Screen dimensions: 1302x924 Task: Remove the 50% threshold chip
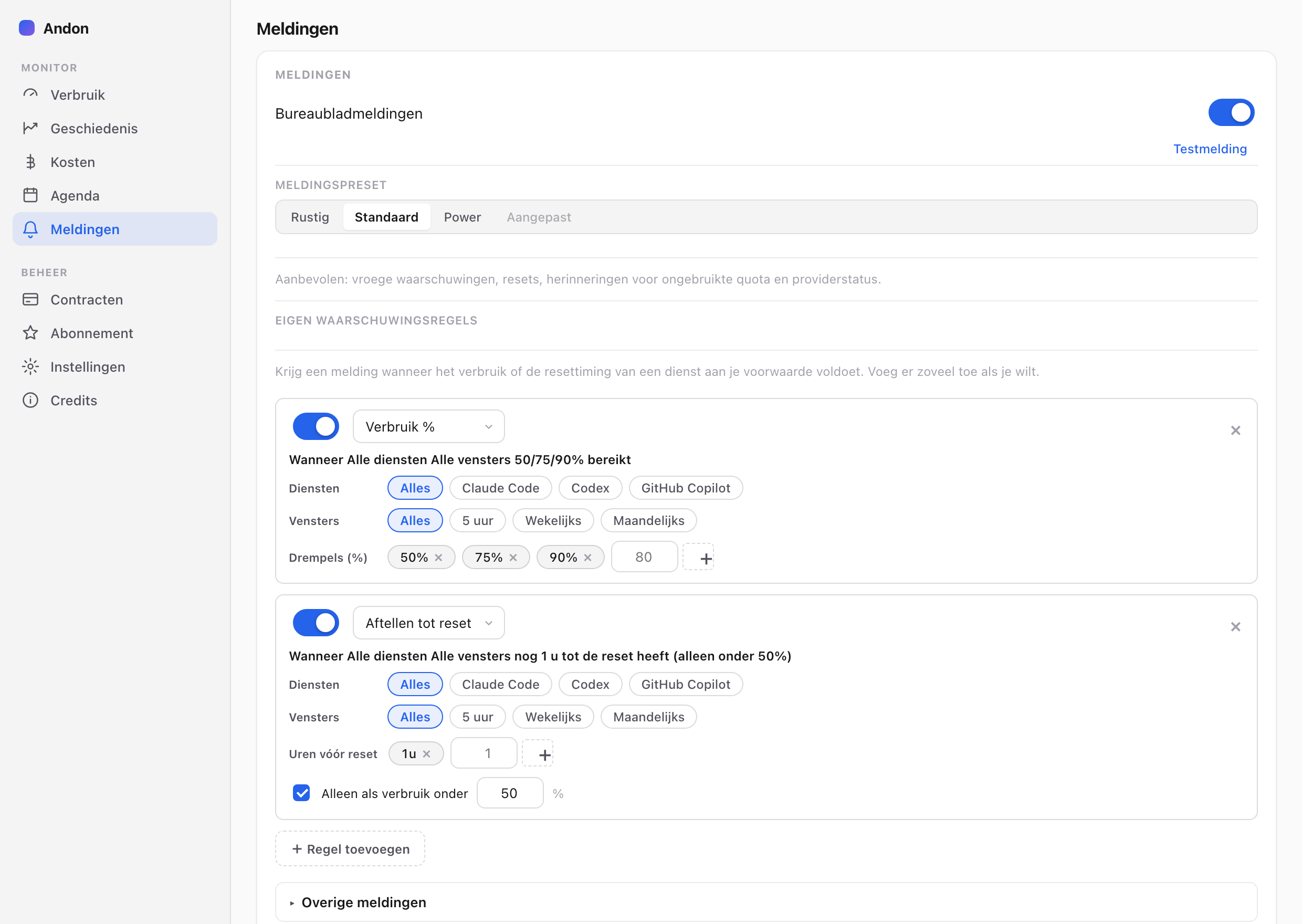(438, 558)
